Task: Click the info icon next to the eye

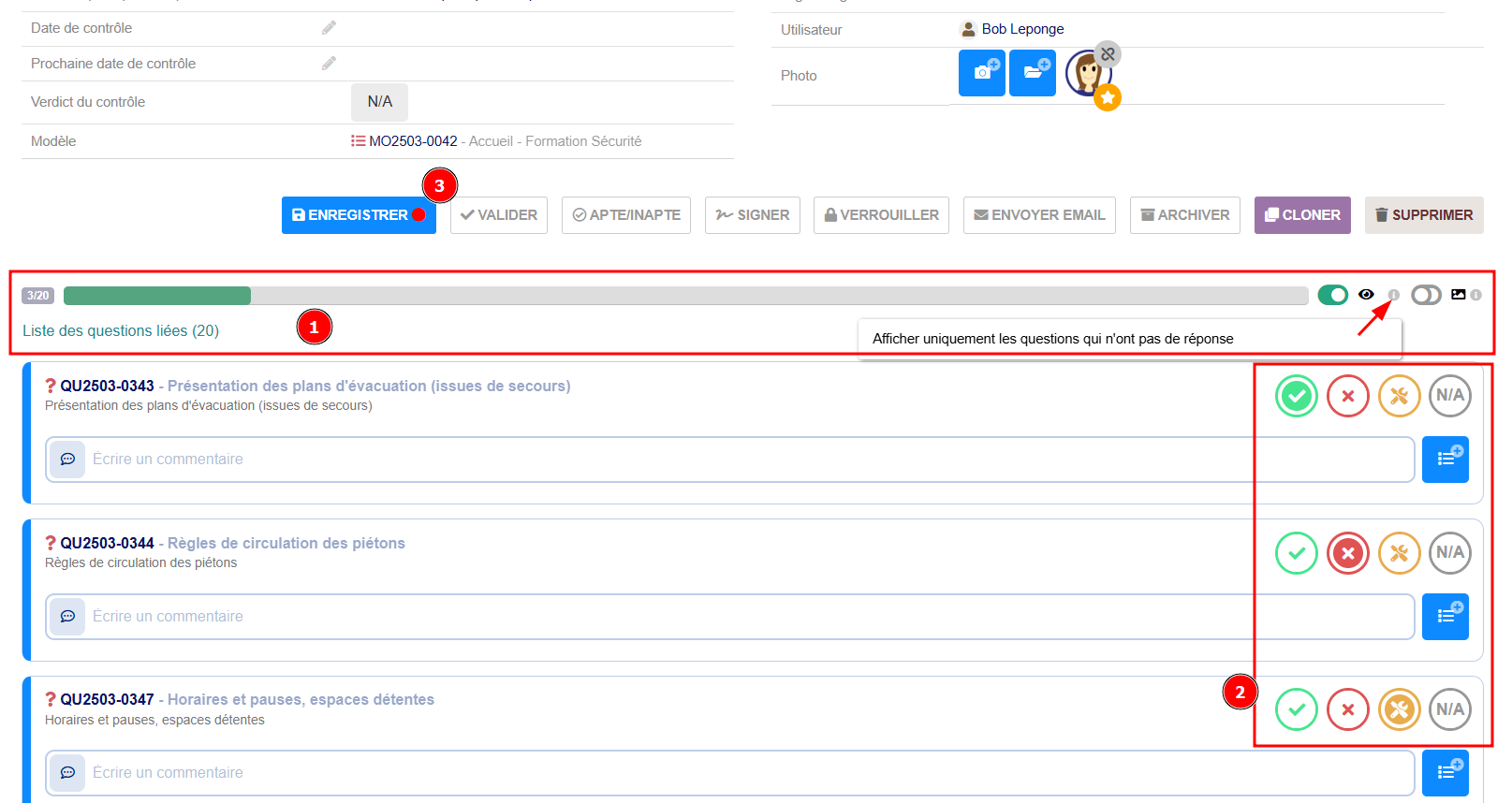Action: 1393,295
